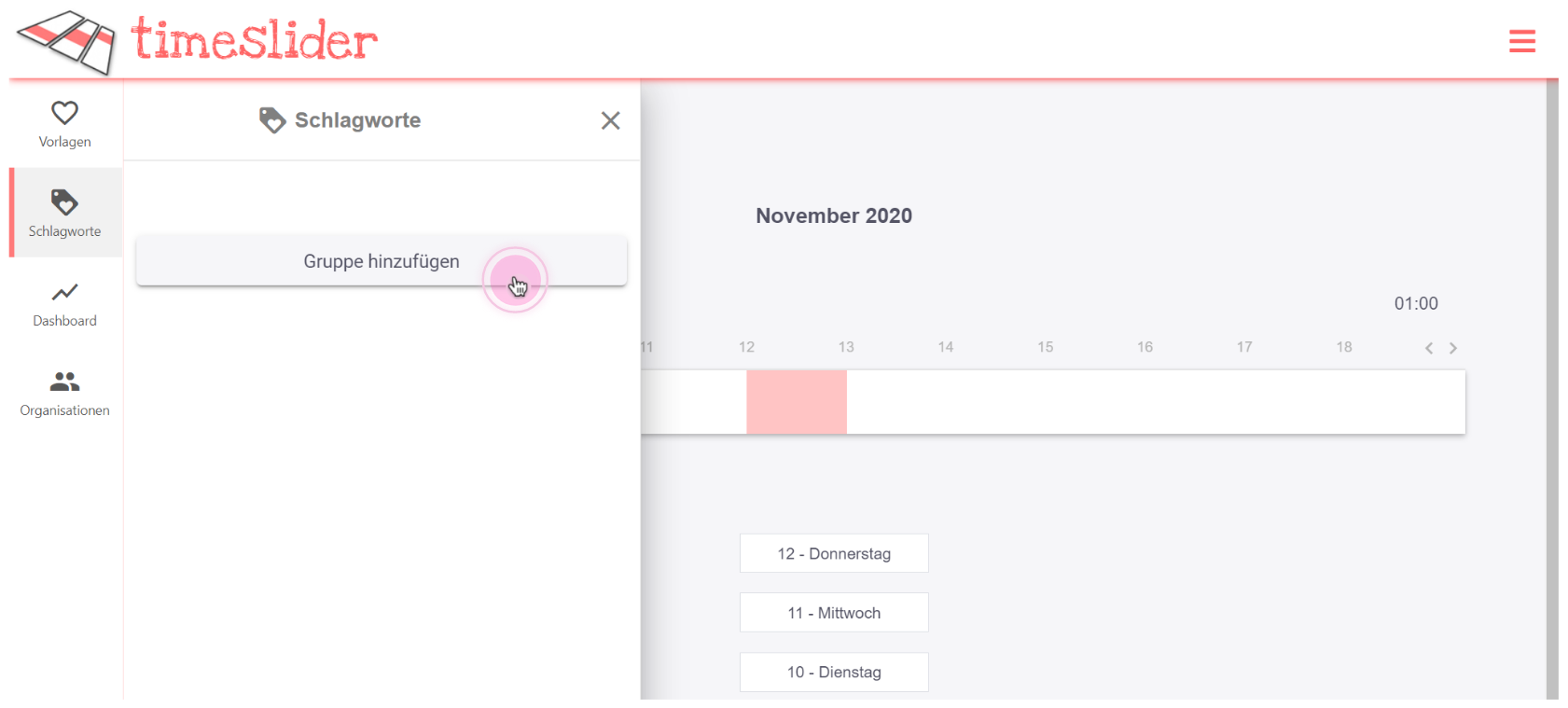The width and height of the screenshot is (1568, 708).
Task: Open the Vorlagen heart icon
Action: [64, 113]
